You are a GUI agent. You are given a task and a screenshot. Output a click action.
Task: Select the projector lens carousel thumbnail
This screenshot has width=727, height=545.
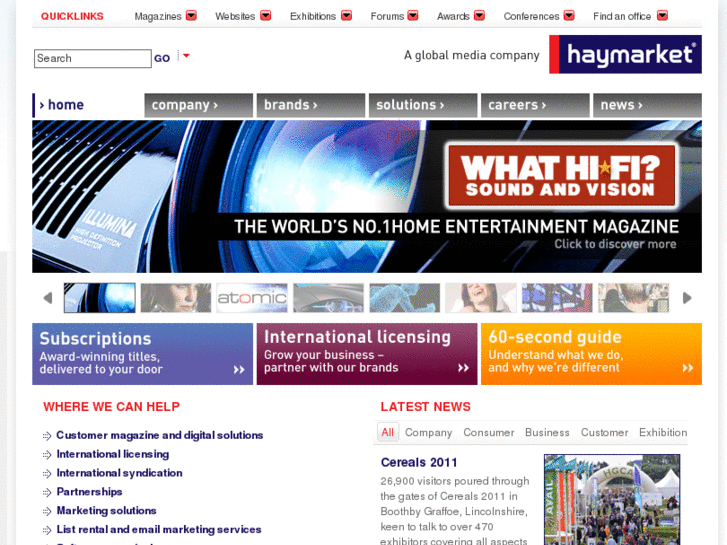(x=100, y=298)
